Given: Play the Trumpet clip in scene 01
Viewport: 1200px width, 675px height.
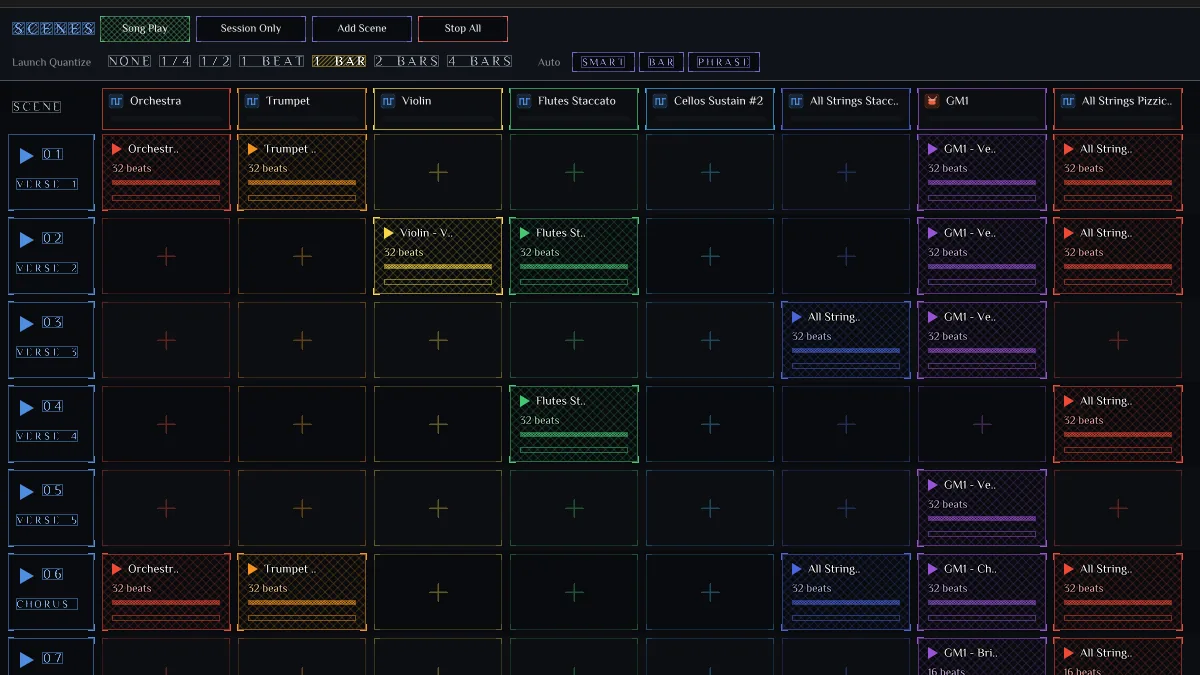Looking at the screenshot, I should pos(253,149).
